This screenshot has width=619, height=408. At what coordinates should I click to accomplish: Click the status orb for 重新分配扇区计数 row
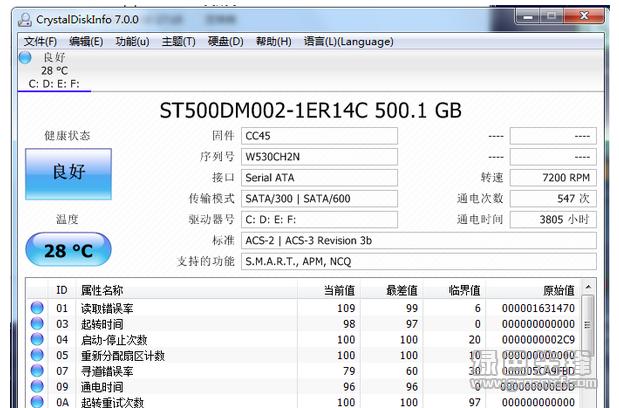37,355
